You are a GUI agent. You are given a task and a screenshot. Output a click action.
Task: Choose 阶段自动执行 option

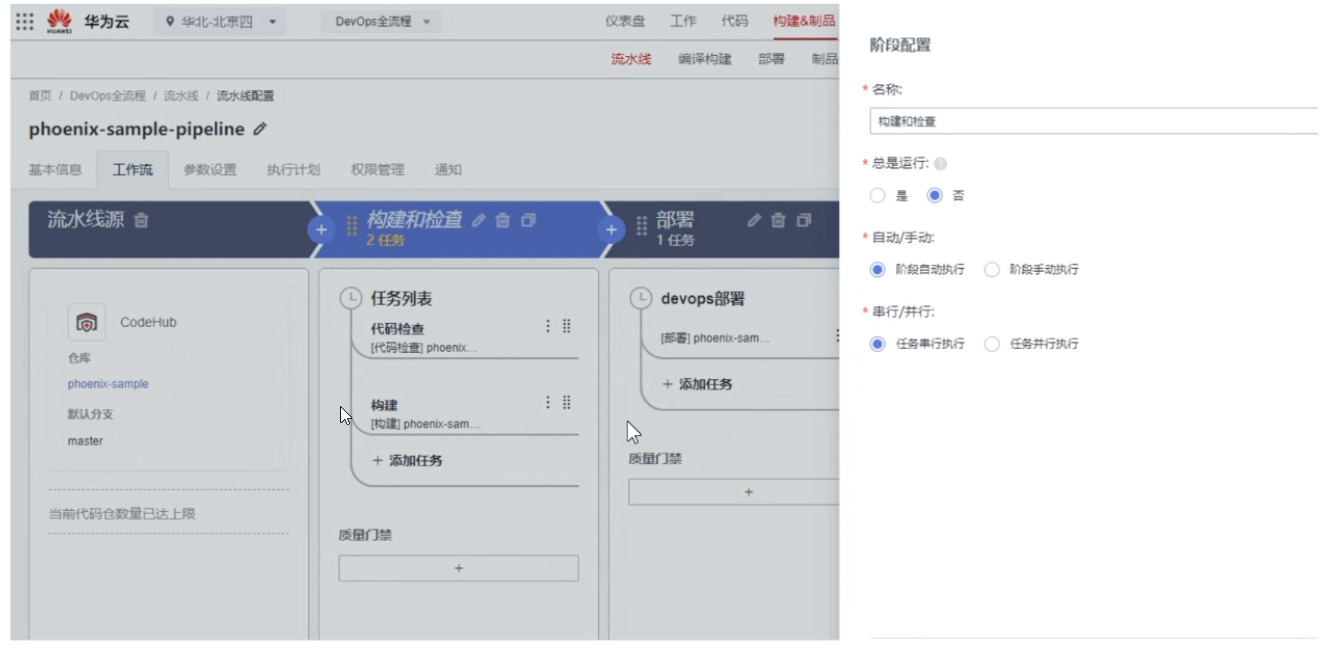point(878,270)
